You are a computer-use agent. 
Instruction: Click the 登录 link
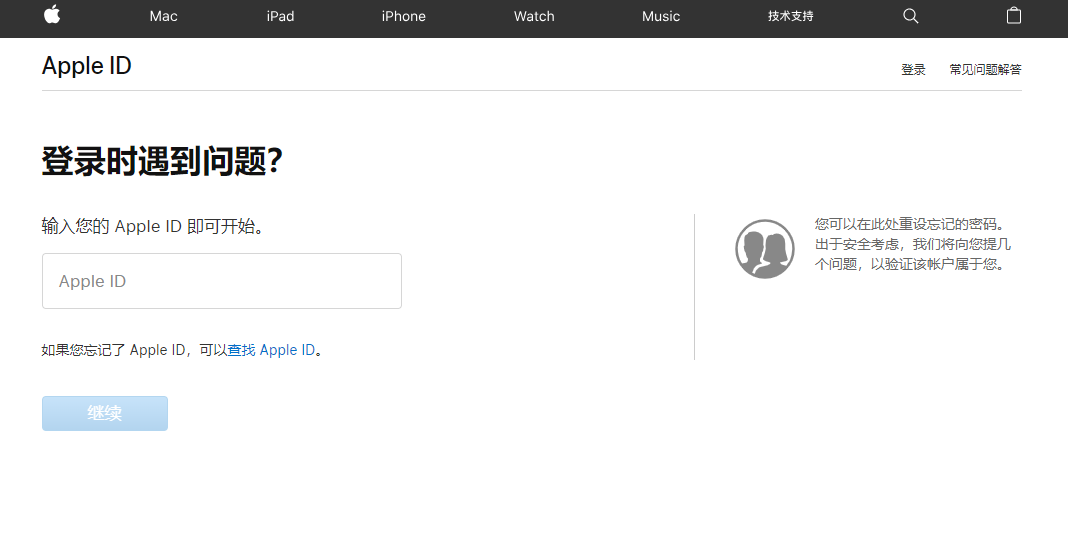tap(913, 69)
